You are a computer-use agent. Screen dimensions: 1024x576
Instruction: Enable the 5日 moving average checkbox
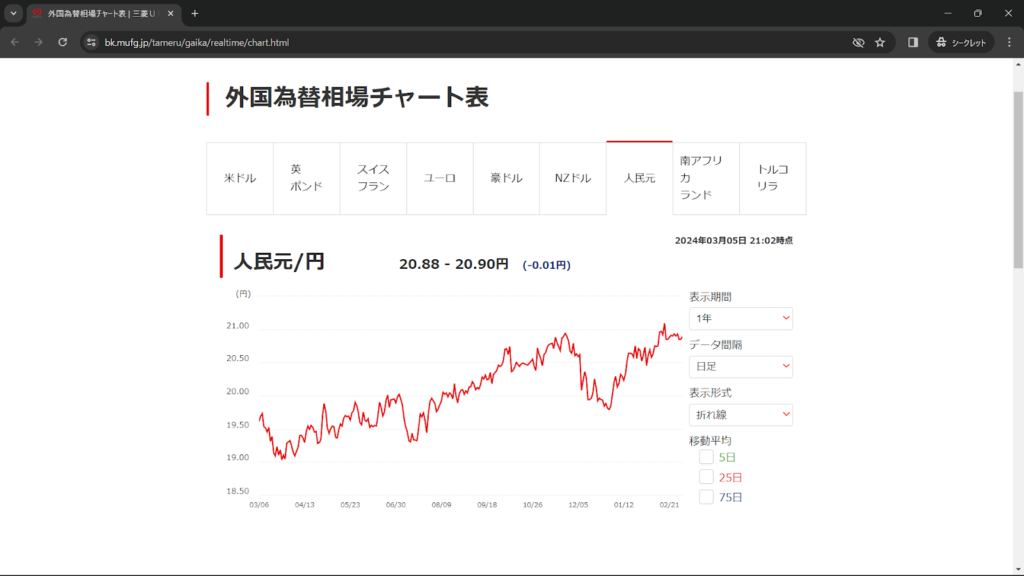tap(706, 457)
